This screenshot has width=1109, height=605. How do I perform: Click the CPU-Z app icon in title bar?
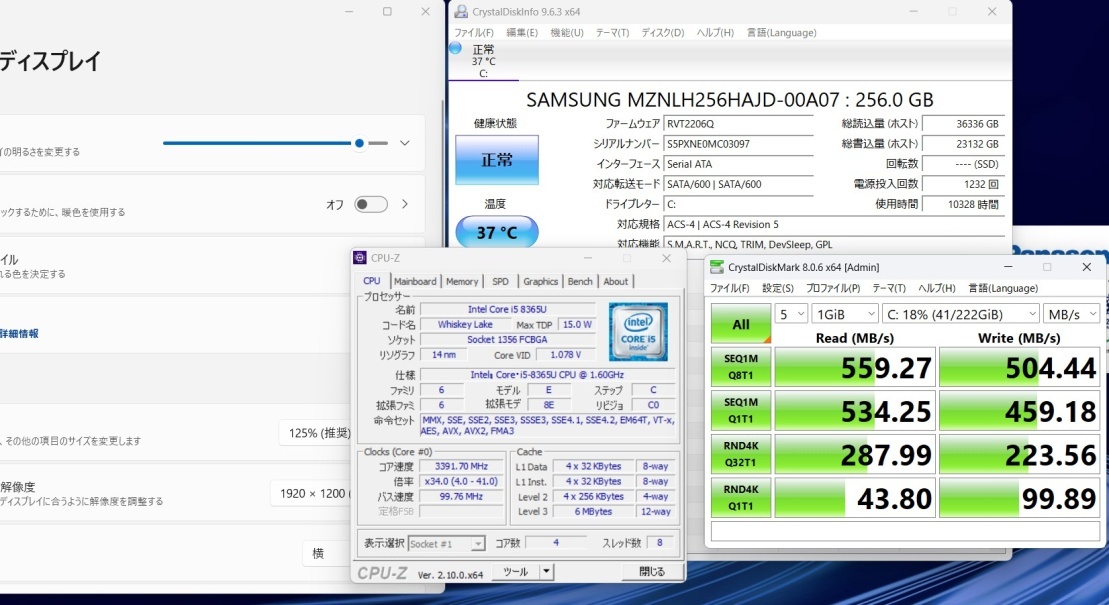360,258
